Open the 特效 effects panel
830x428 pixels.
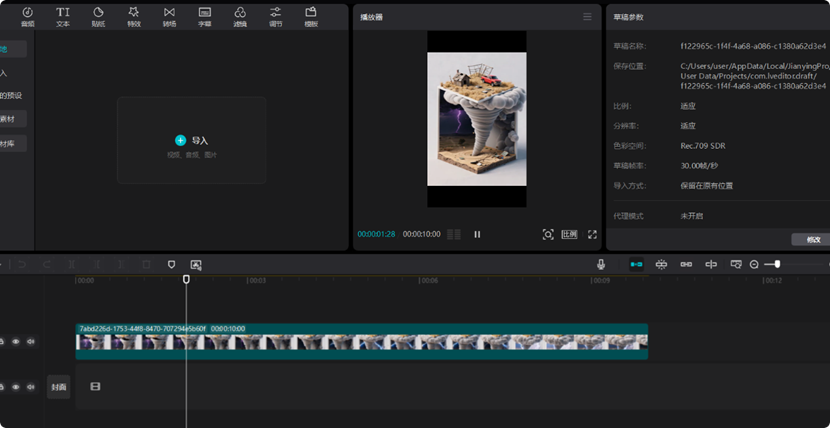click(x=134, y=16)
